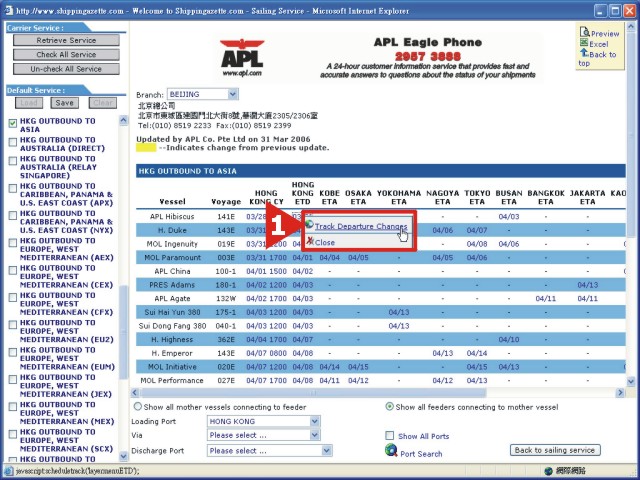Click the Preview page icon

point(584,32)
